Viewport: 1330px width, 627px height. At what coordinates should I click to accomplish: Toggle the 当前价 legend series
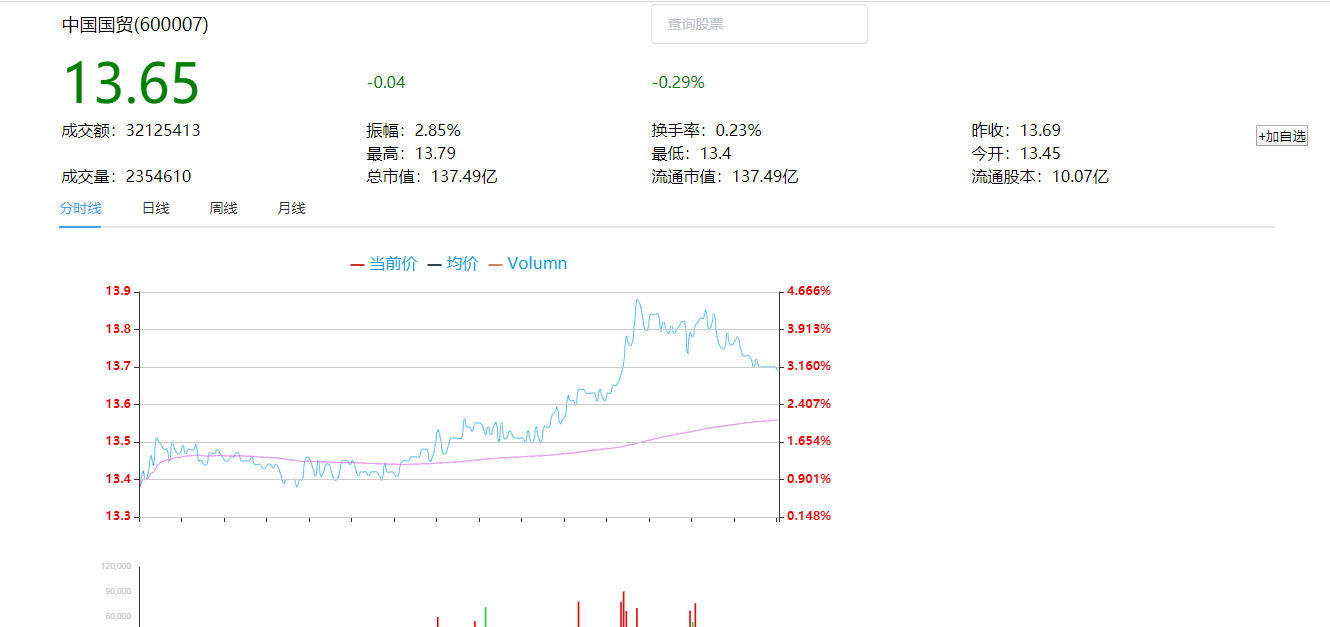(x=384, y=263)
